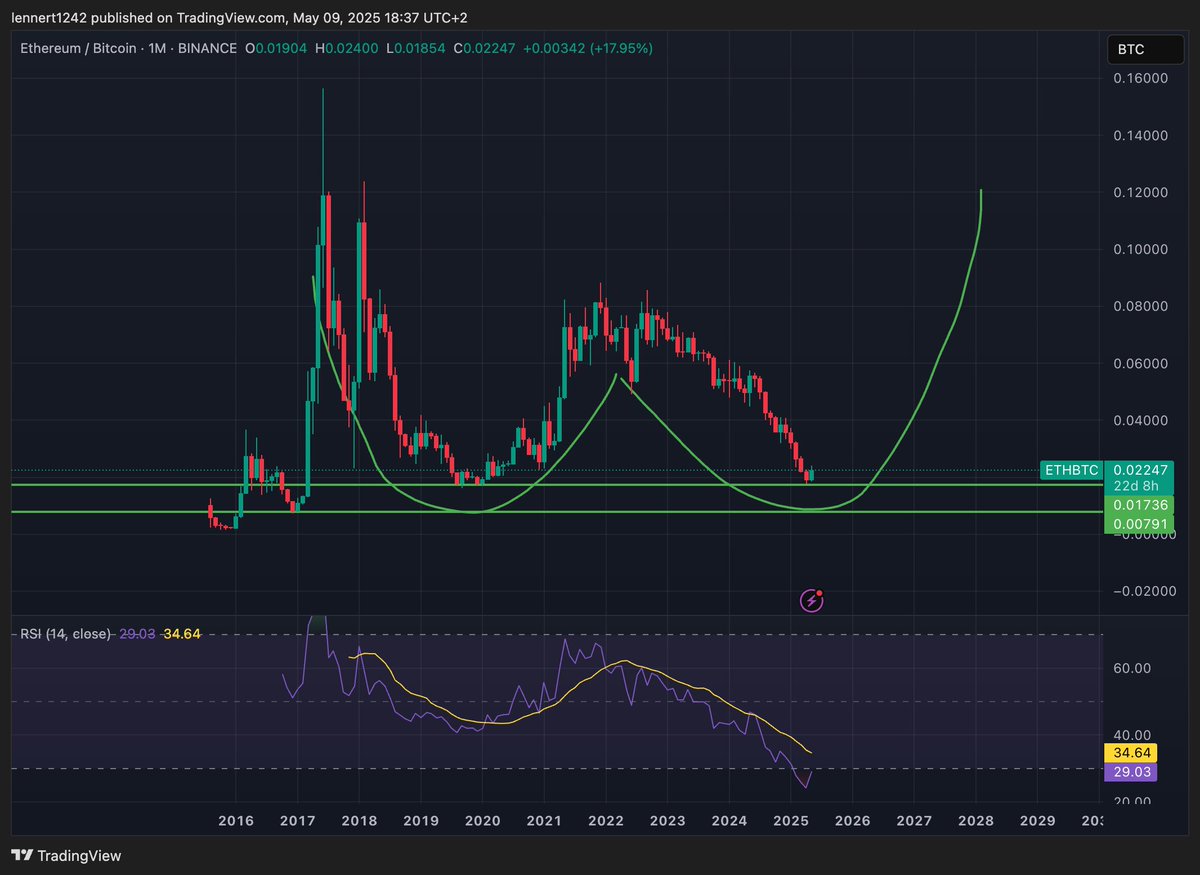Click the 0.08000 price axis label
Viewport: 1200px width, 875px height.
(x=1140, y=306)
